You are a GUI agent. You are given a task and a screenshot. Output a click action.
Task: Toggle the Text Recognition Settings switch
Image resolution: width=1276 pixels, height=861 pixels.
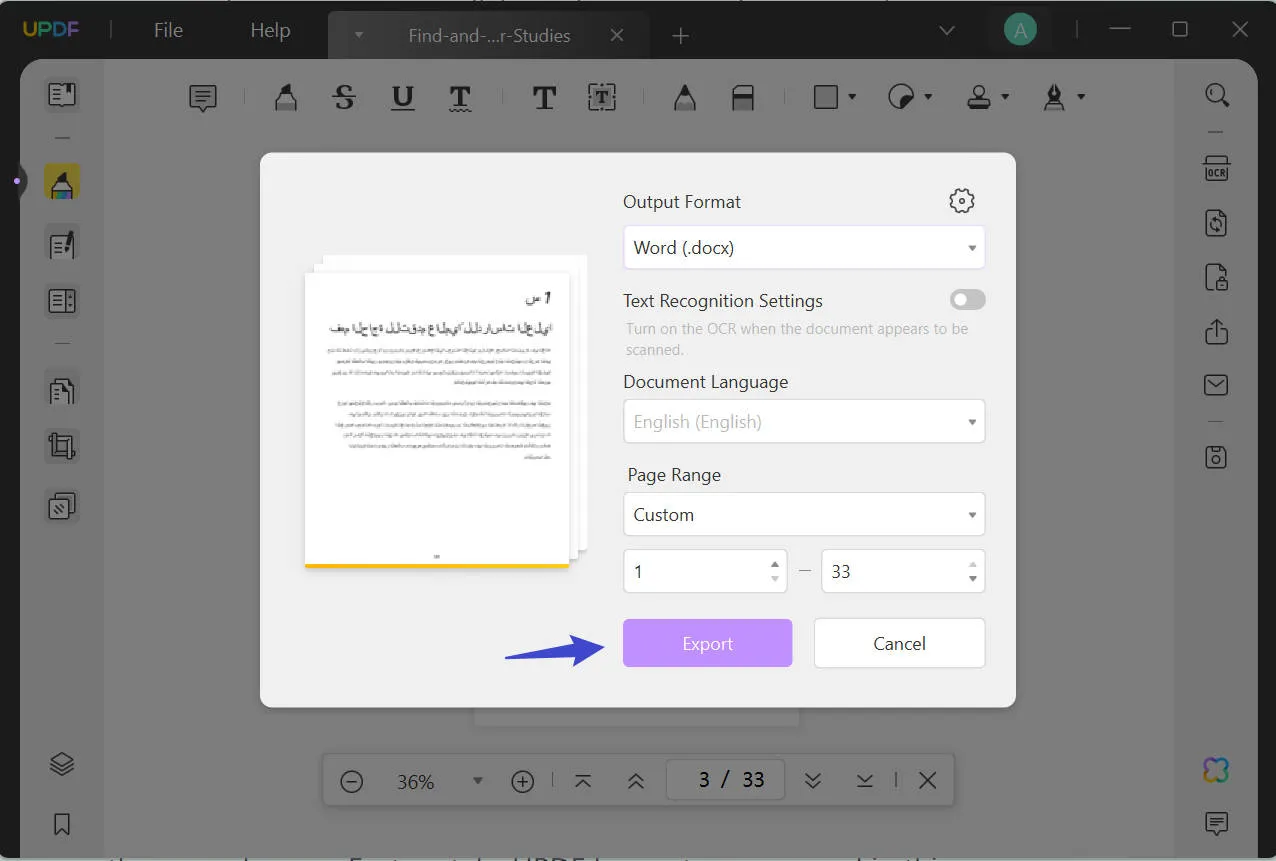pos(966,299)
